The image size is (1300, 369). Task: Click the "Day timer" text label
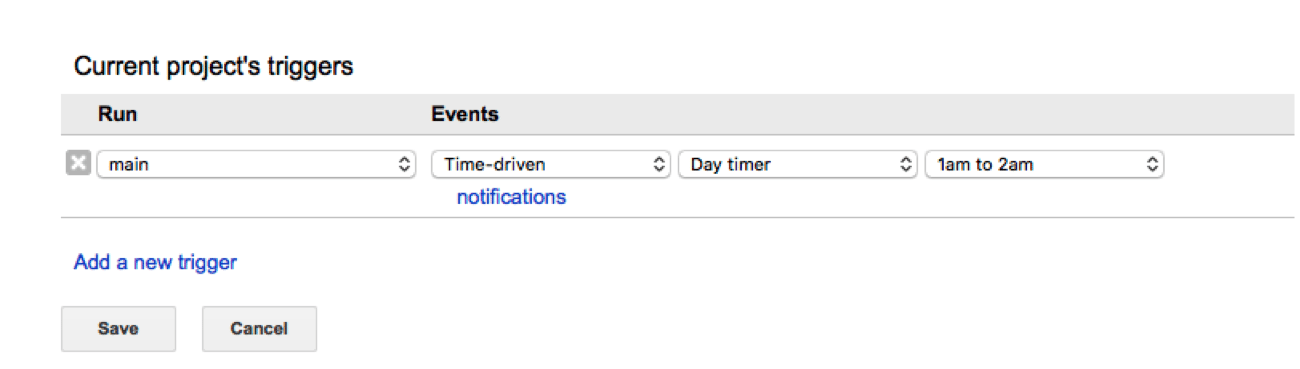(x=730, y=165)
